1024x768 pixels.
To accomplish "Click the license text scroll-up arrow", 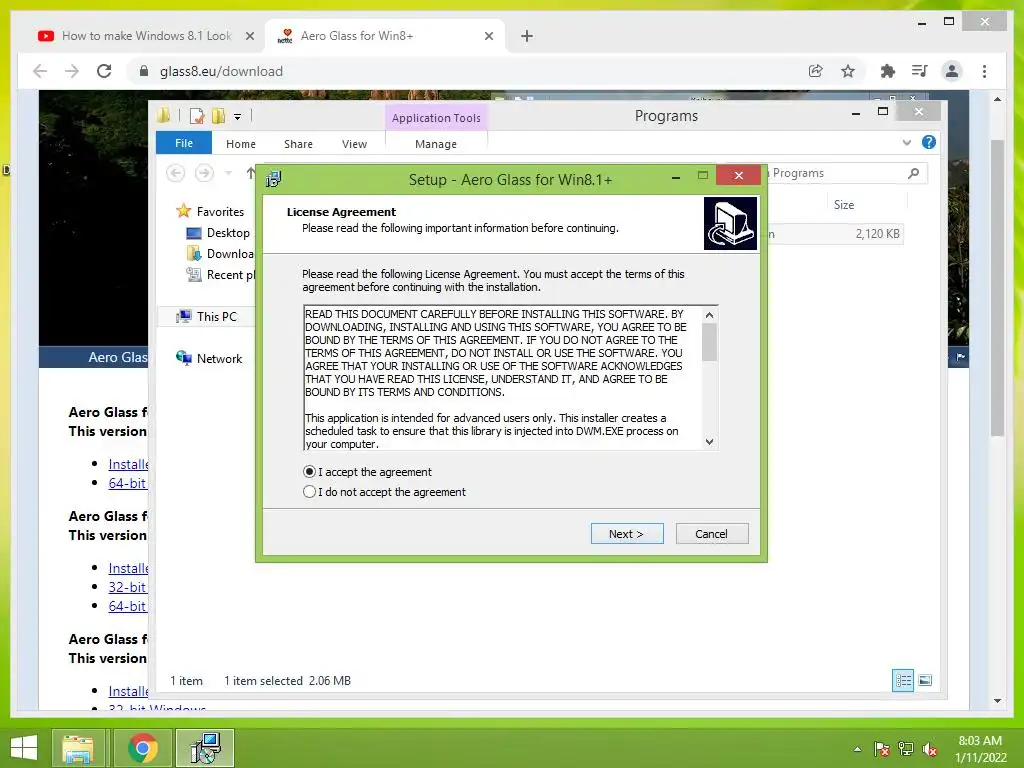I will pyautogui.click(x=710, y=315).
